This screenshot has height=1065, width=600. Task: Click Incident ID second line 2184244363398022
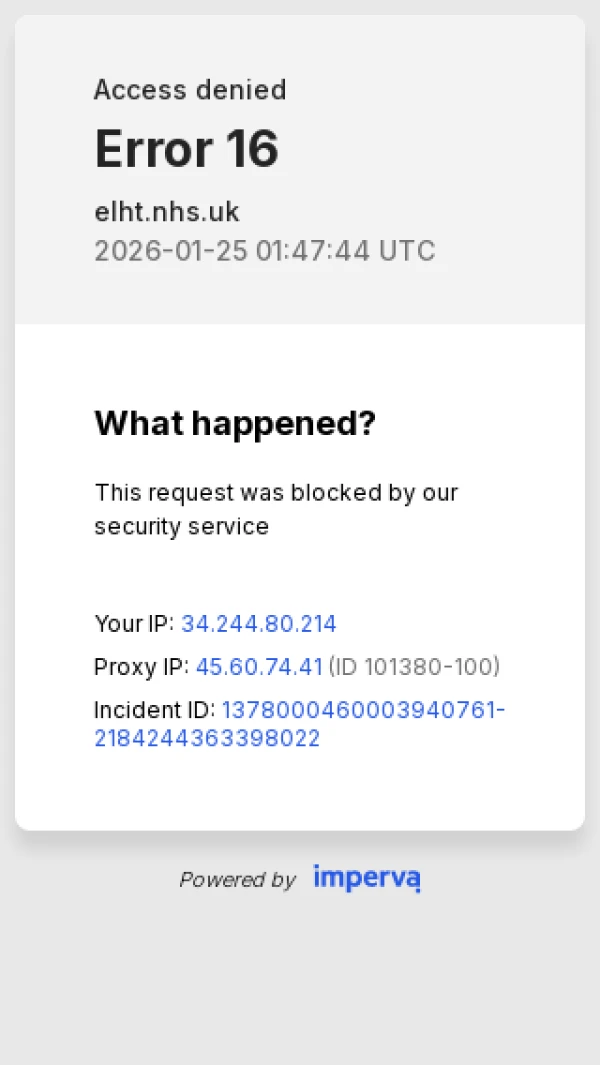207,739
